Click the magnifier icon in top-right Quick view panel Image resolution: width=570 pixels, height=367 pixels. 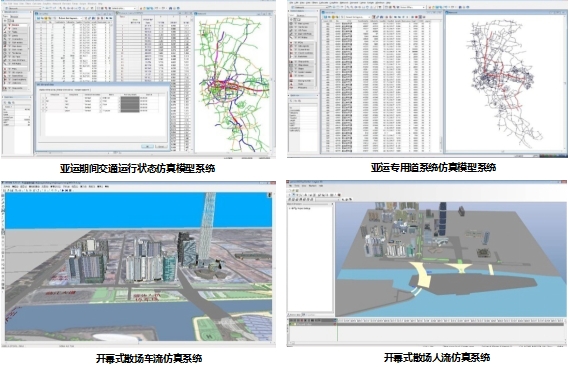[x=291, y=101]
